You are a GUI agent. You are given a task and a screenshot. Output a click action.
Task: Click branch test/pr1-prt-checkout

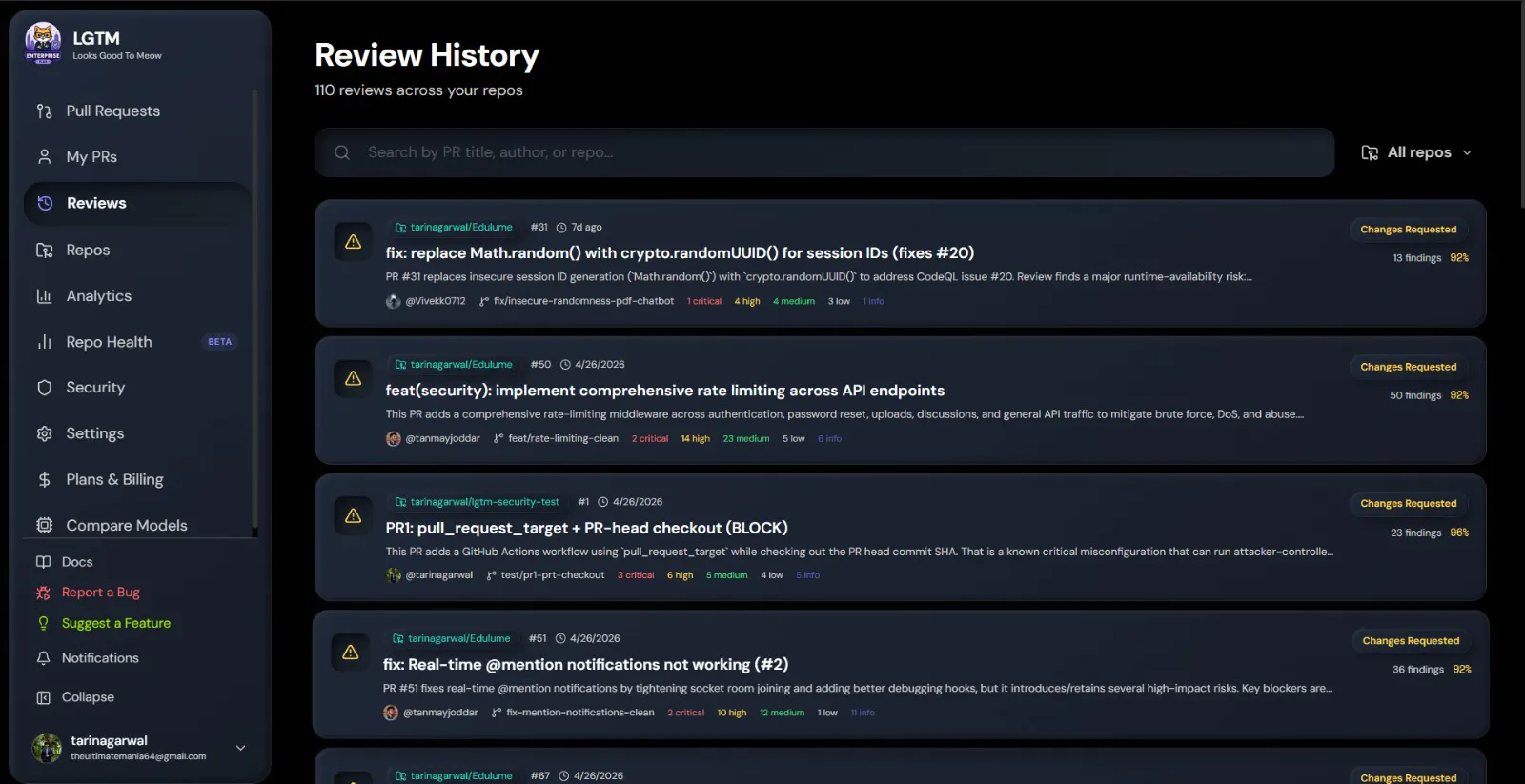tap(553, 575)
